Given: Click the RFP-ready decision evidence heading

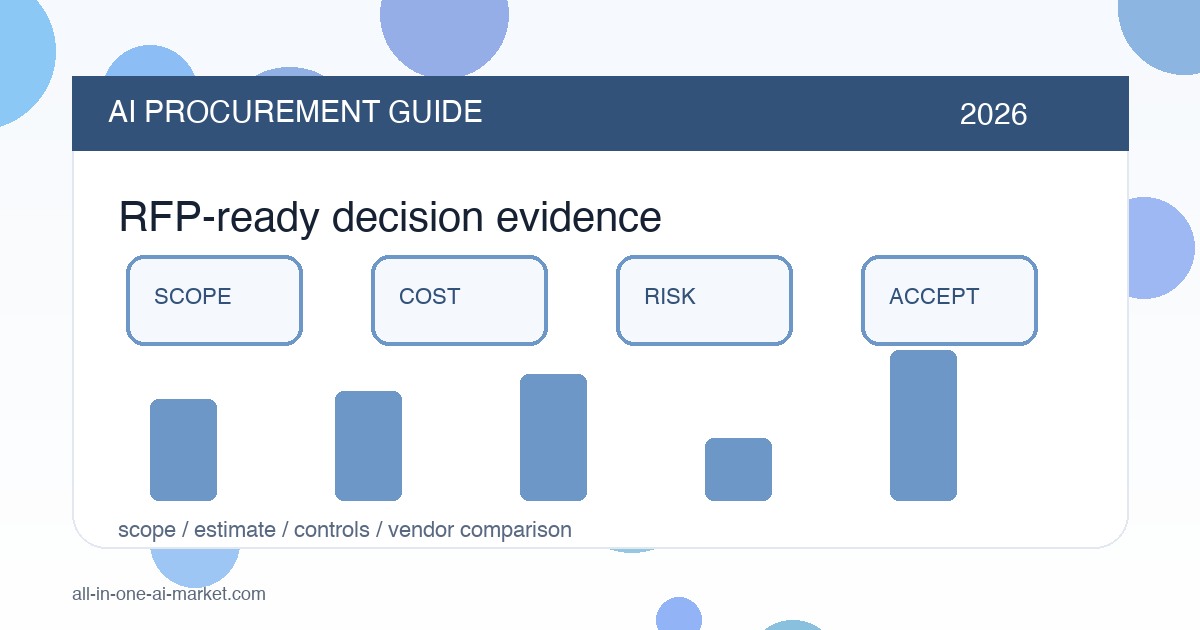Looking at the screenshot, I should pos(390,217).
